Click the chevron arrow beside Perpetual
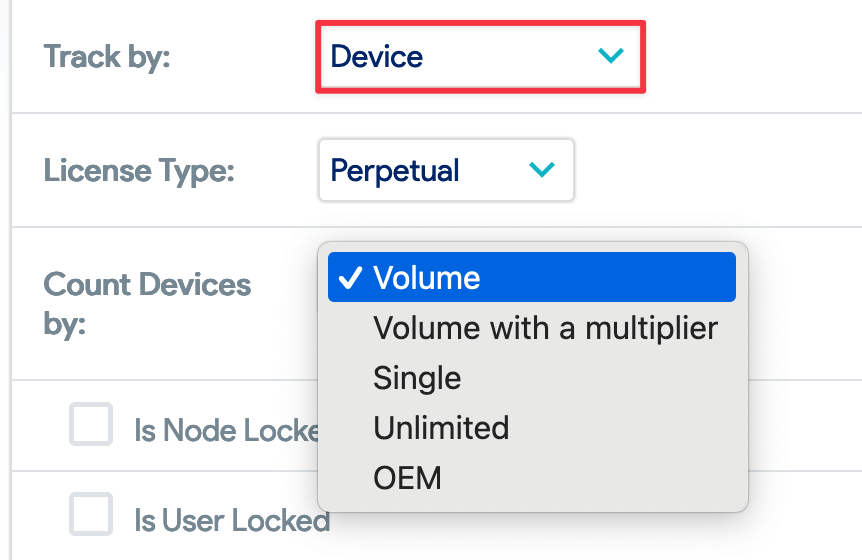Image resolution: width=862 pixels, height=560 pixels. click(542, 169)
